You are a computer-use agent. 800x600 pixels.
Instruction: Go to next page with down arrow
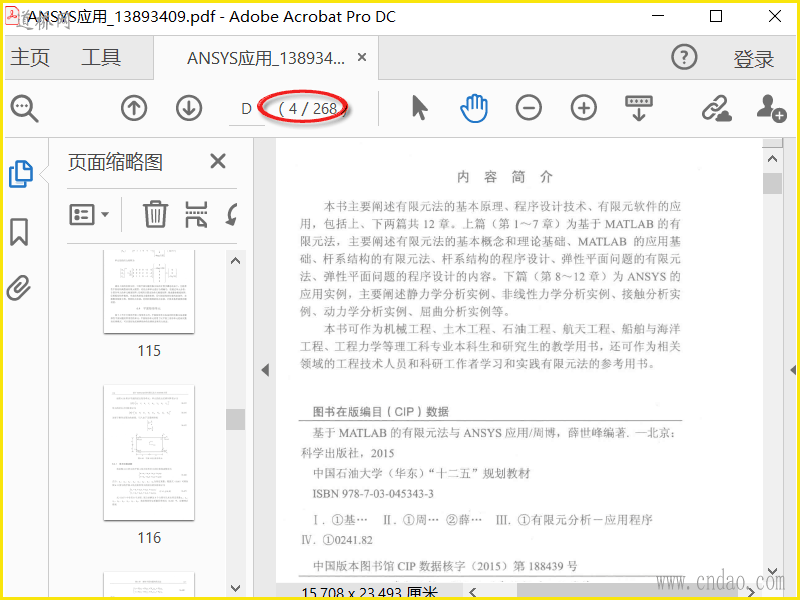pos(189,108)
